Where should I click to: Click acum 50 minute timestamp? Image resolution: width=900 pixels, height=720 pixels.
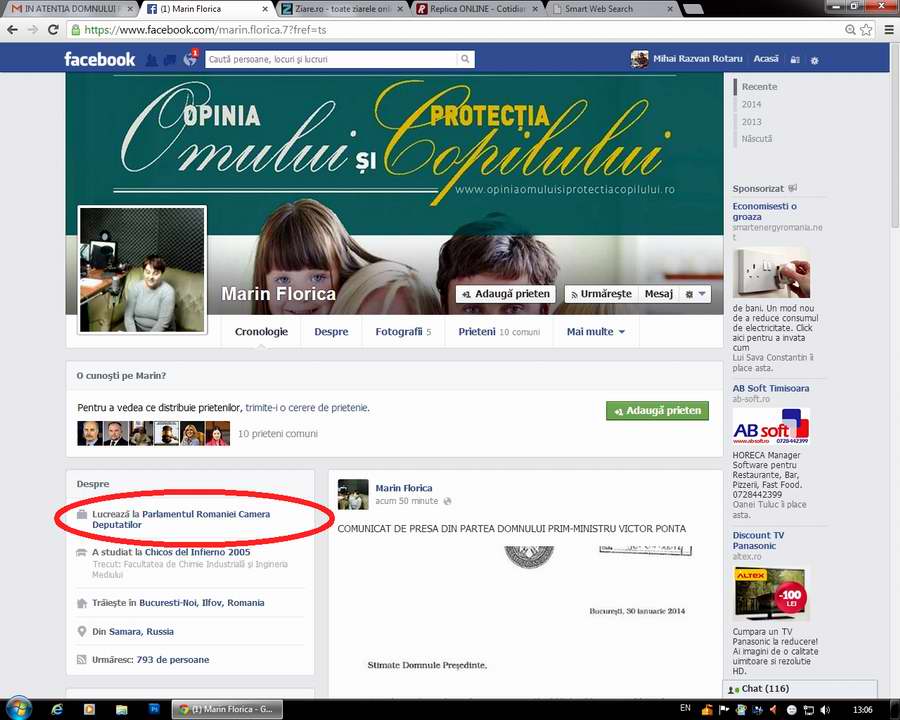pos(406,501)
